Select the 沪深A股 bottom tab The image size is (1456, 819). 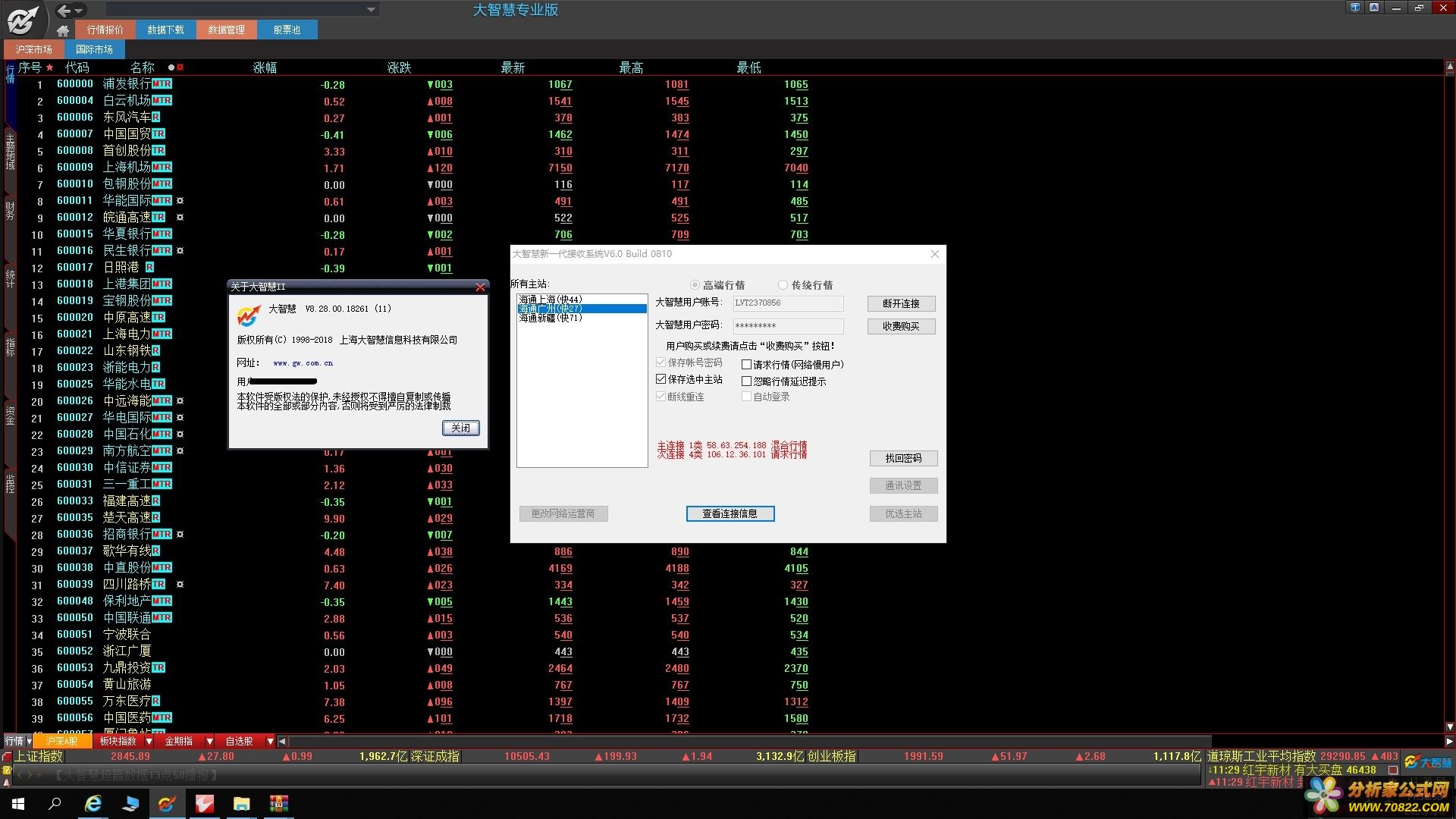[x=61, y=741]
